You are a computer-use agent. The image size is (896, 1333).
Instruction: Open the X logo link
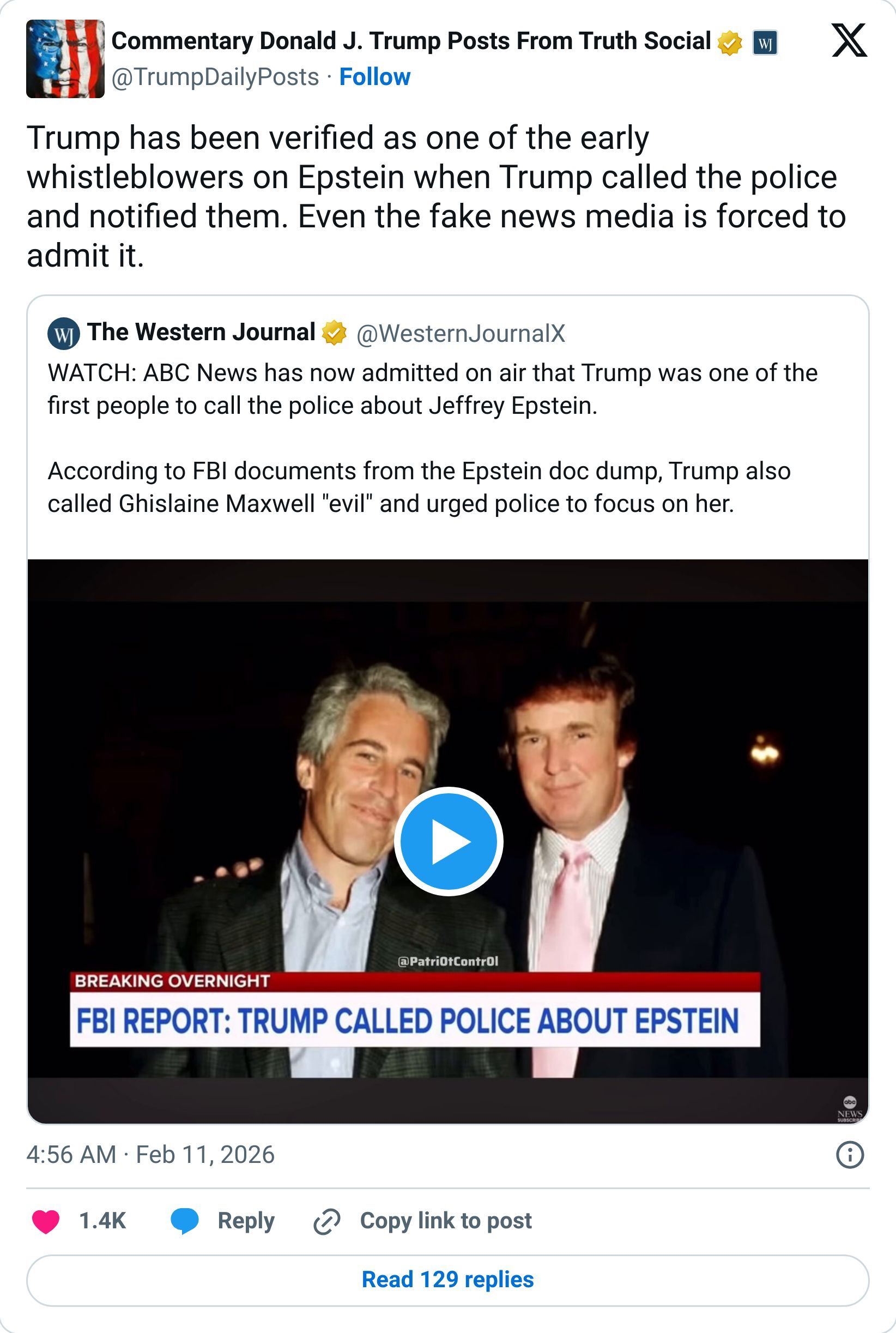coord(849,40)
